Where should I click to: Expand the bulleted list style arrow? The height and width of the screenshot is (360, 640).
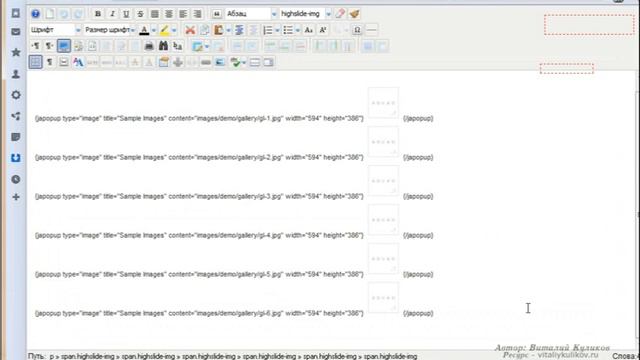coord(298,30)
